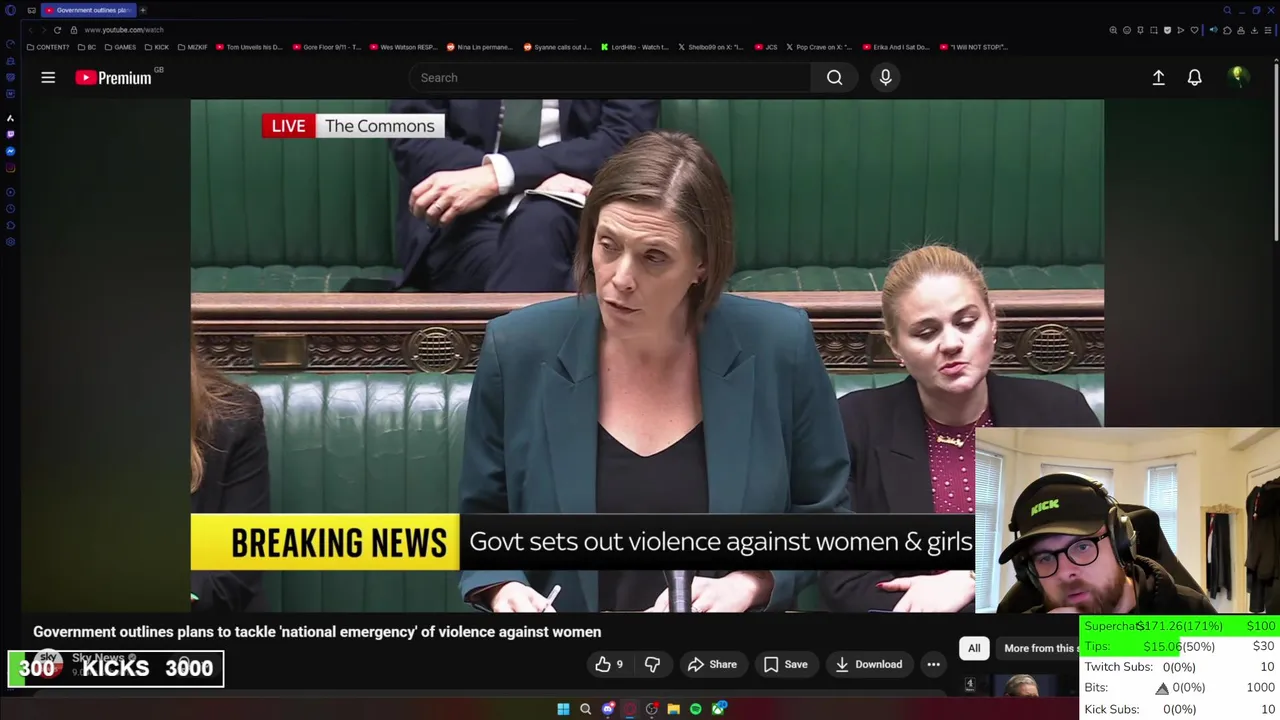Open the browser downloads icon
This screenshot has height=720, width=1280.
pyautogui.click(x=1254, y=30)
